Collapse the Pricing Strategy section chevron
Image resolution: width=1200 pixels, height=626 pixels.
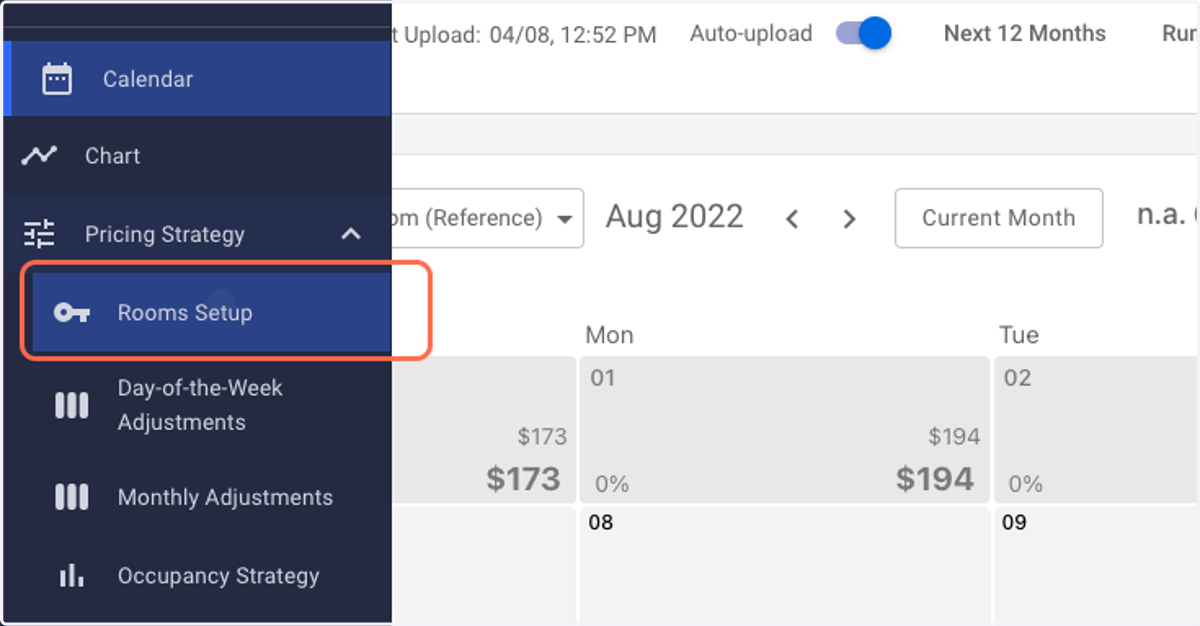pos(350,234)
